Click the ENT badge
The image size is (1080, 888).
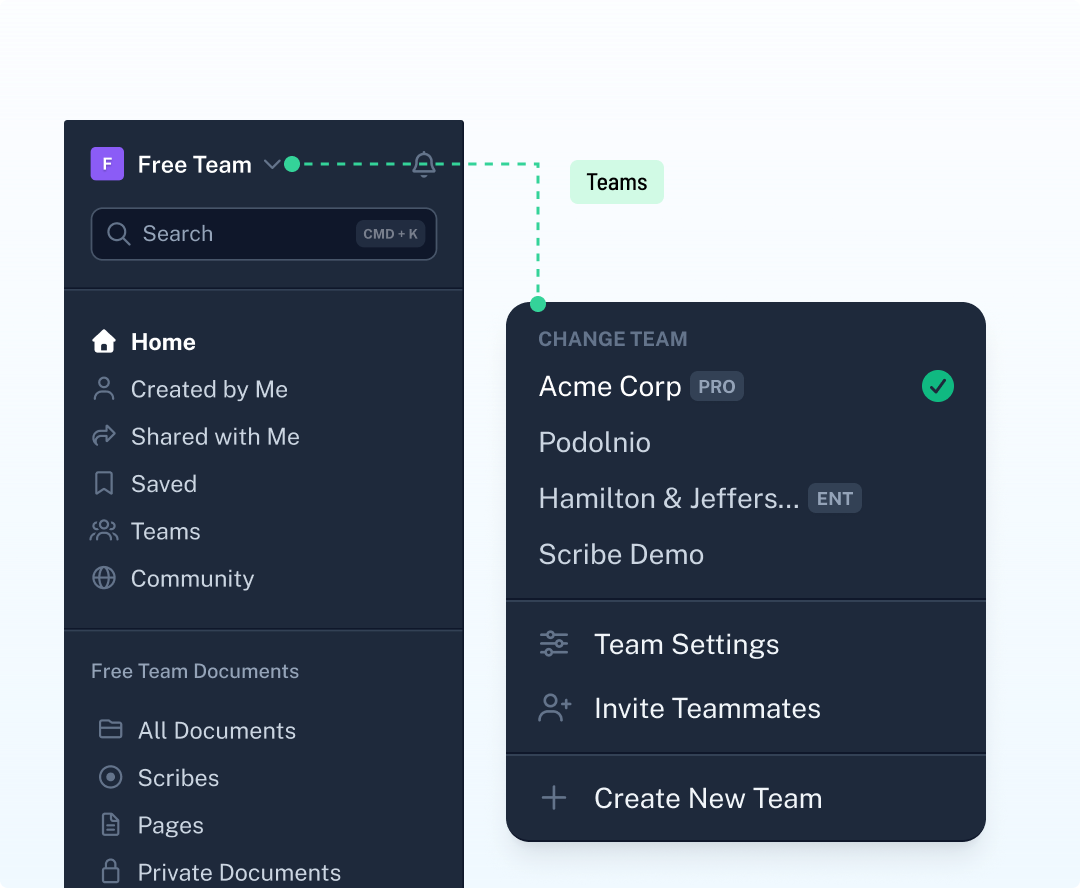pos(835,499)
